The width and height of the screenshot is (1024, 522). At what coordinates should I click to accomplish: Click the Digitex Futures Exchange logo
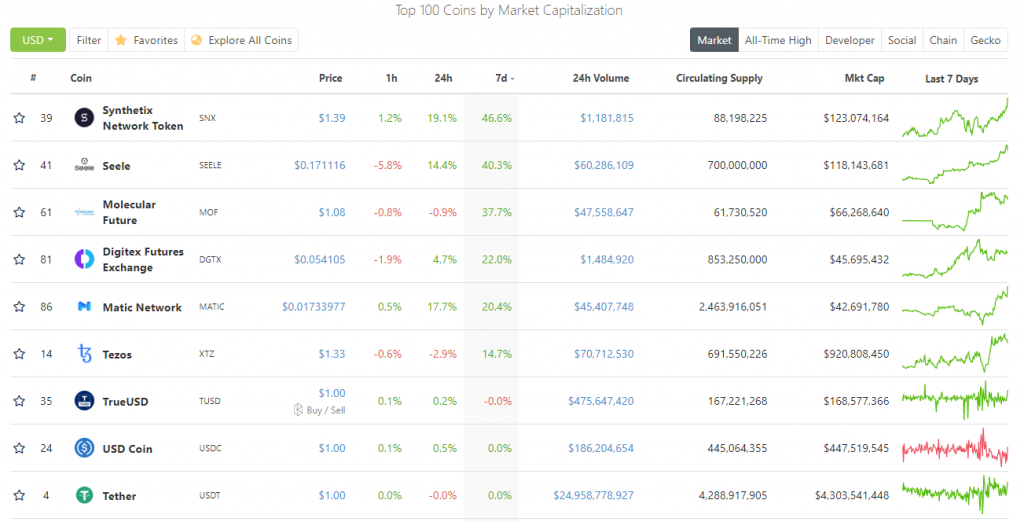click(x=84, y=259)
